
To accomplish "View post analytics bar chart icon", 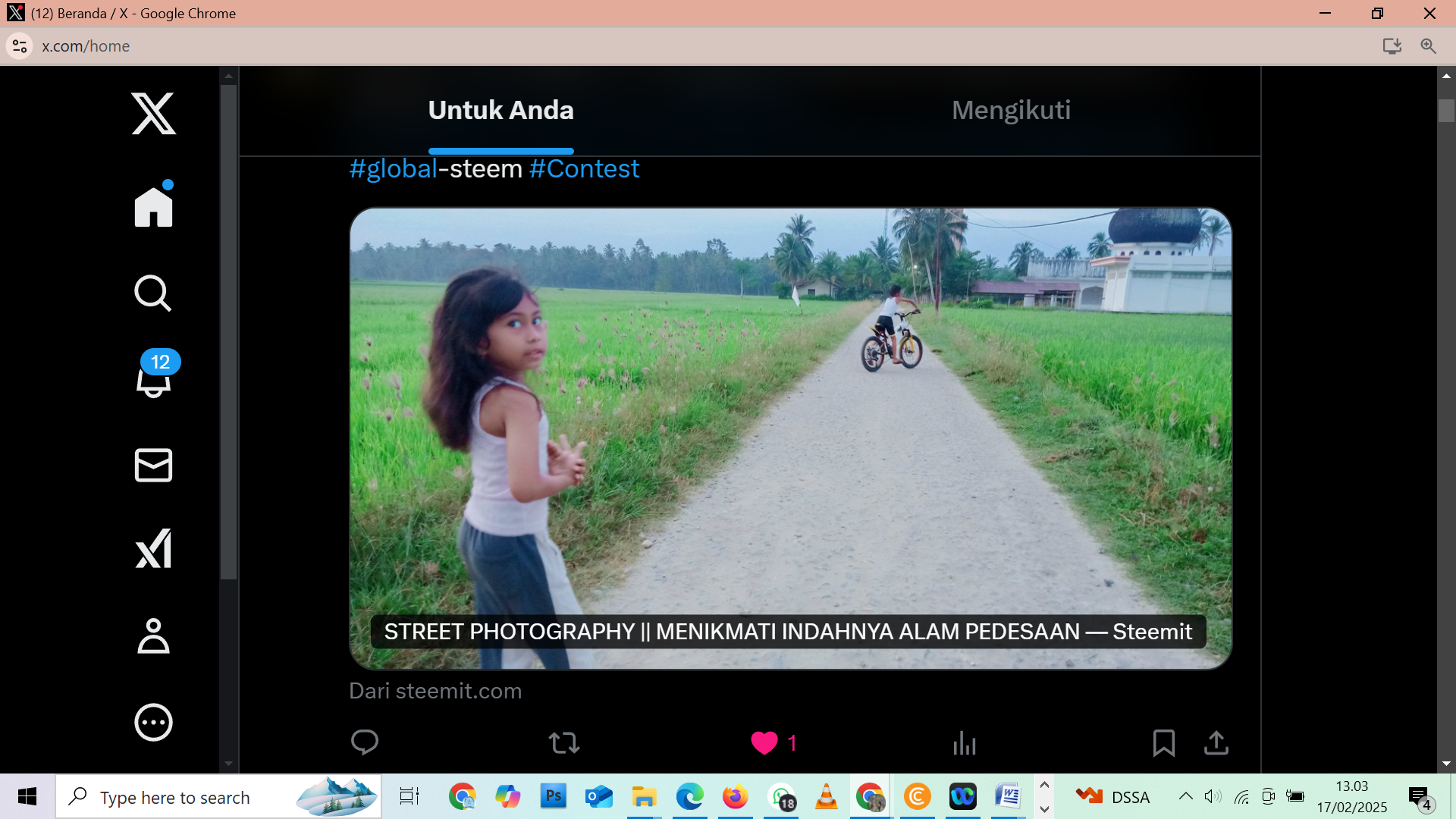I will (x=964, y=742).
